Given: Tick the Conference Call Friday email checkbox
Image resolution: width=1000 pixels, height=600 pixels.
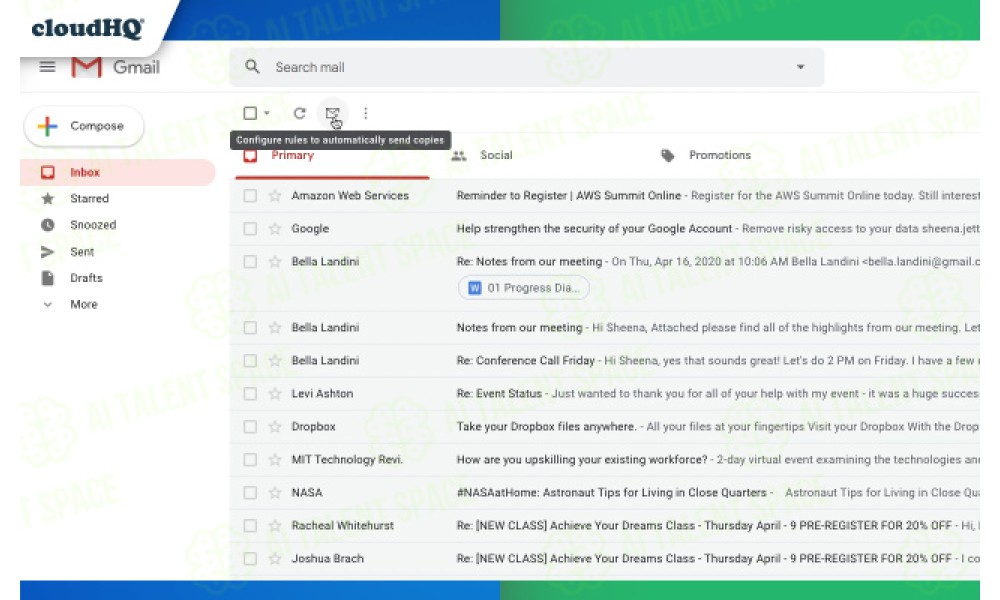Looking at the screenshot, I should [x=250, y=361].
